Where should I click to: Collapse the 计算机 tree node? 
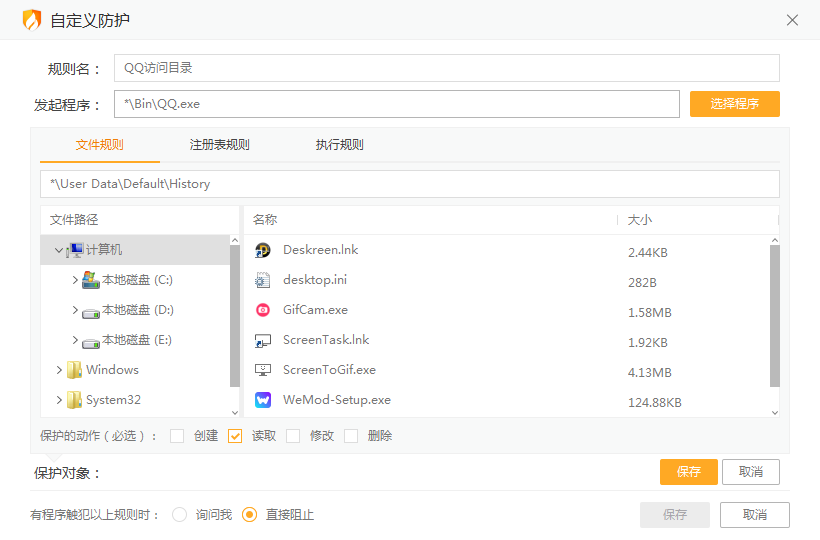59,250
